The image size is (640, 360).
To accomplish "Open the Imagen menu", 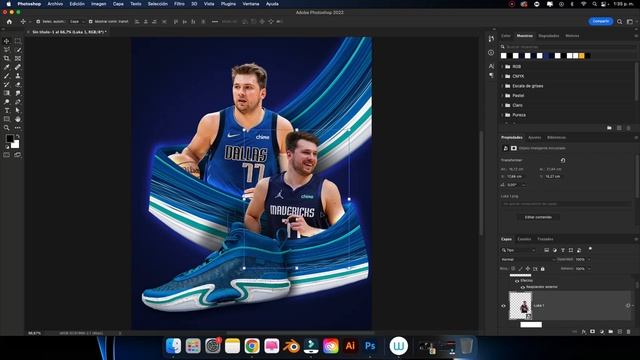I will 98,4.
